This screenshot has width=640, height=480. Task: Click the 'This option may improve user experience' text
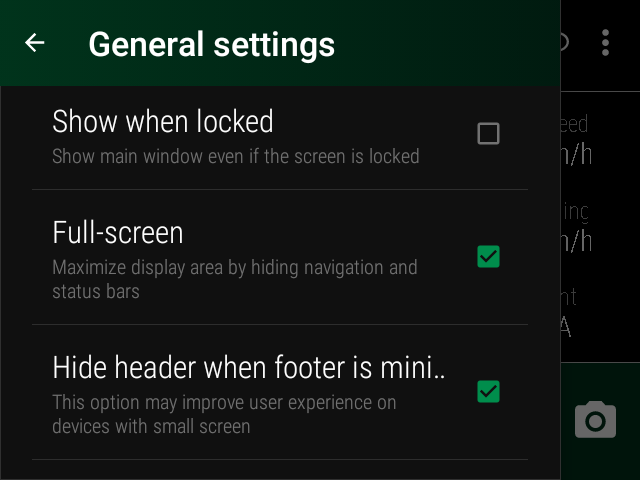coord(224,403)
